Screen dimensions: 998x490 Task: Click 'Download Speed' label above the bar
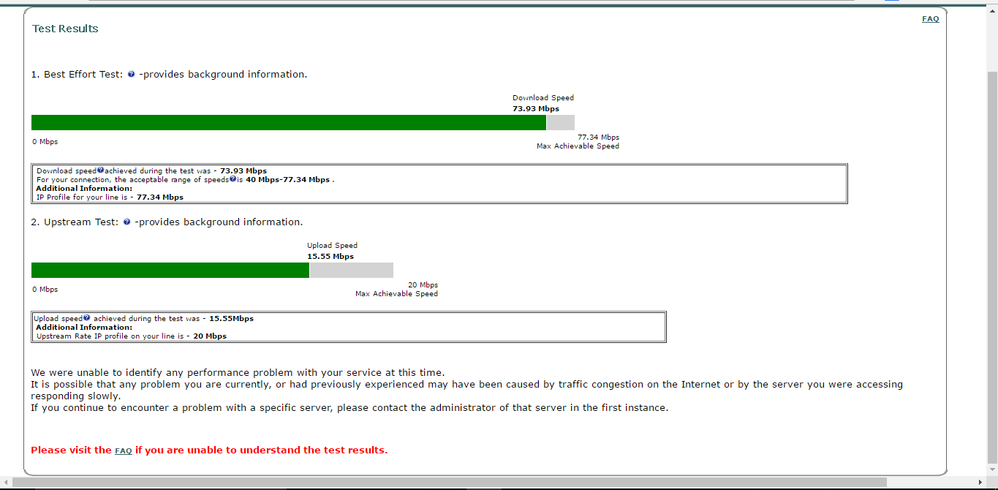tap(543, 98)
